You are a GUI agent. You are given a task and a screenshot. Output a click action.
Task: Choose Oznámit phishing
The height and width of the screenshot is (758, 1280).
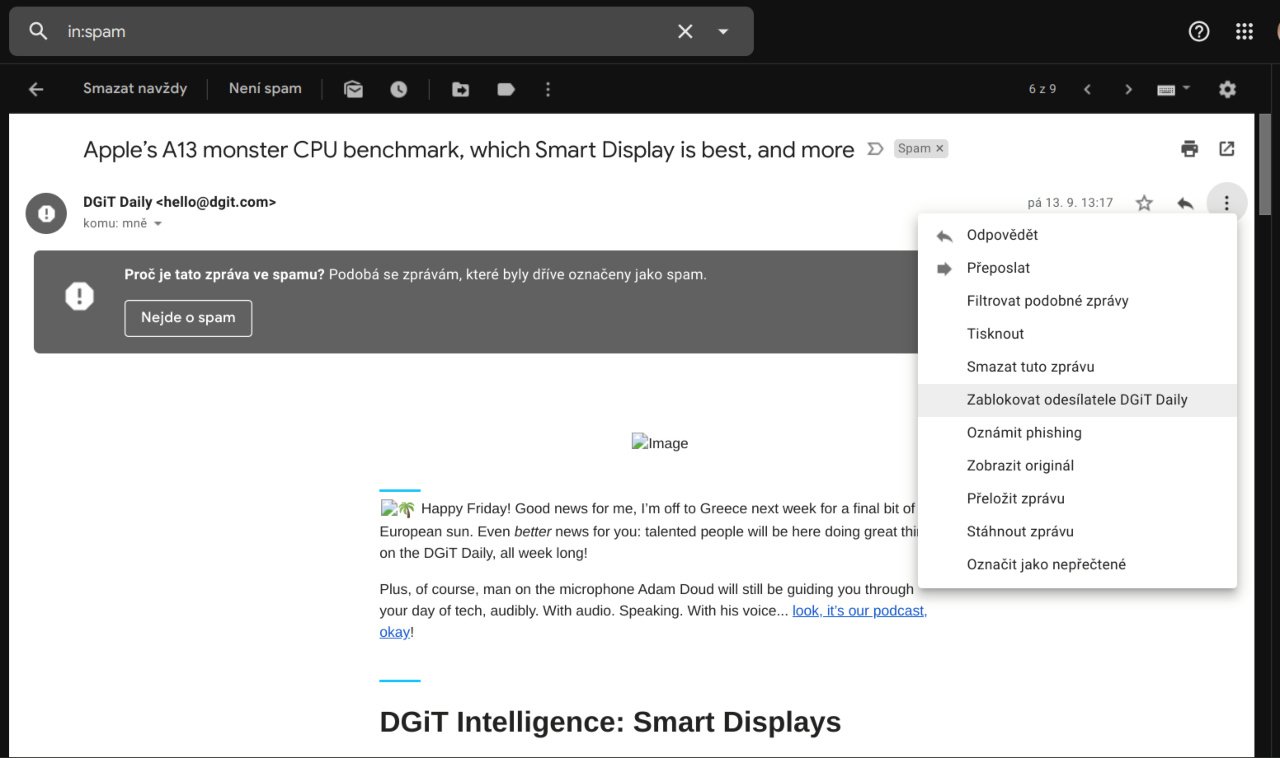[x=1077, y=433]
